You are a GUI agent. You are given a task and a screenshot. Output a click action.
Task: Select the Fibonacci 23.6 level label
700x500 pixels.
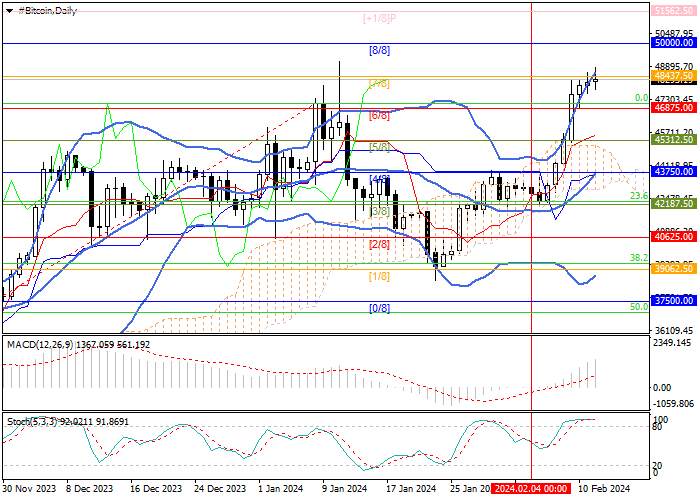pyautogui.click(x=639, y=196)
